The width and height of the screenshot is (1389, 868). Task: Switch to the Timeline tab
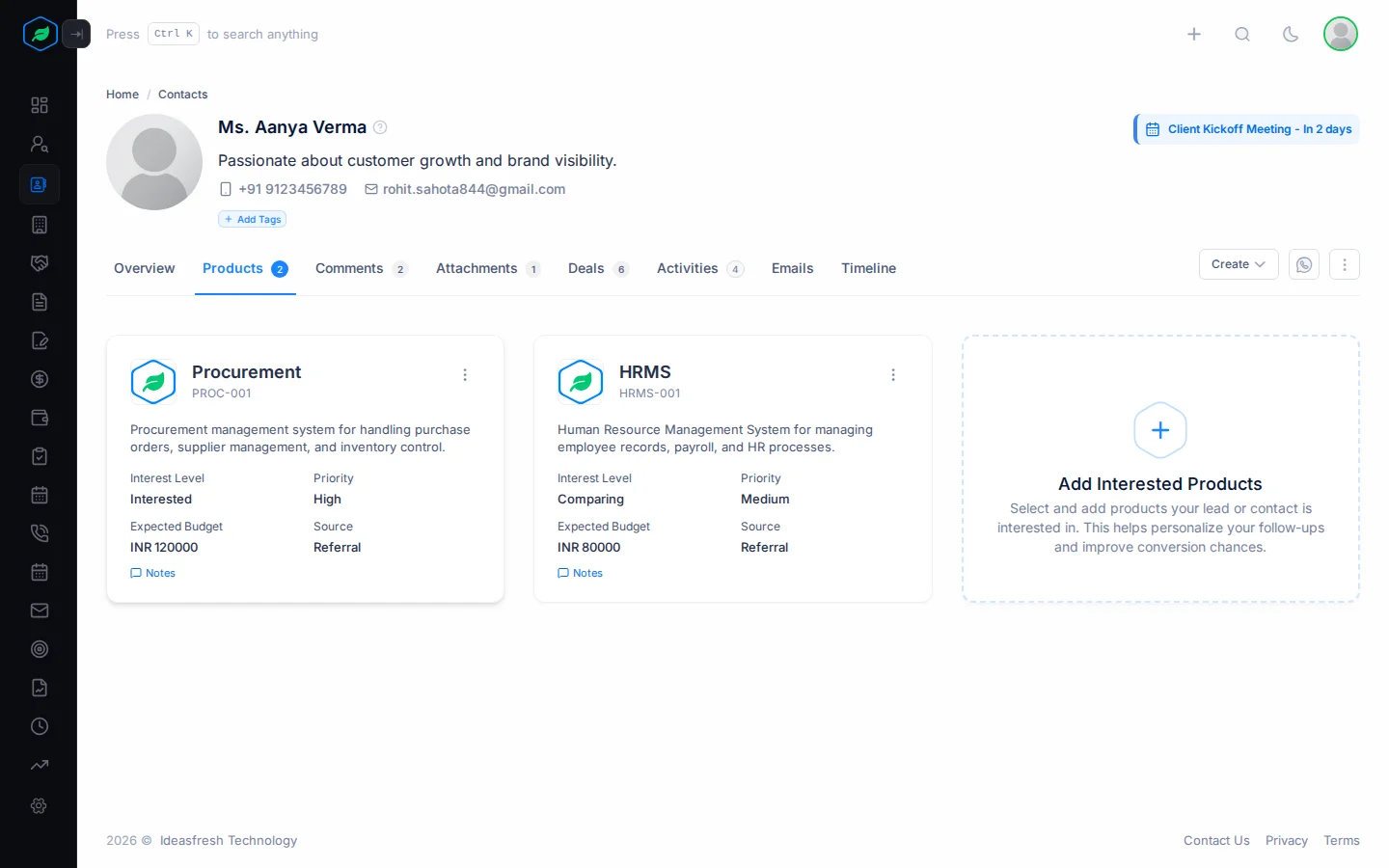[x=868, y=268]
